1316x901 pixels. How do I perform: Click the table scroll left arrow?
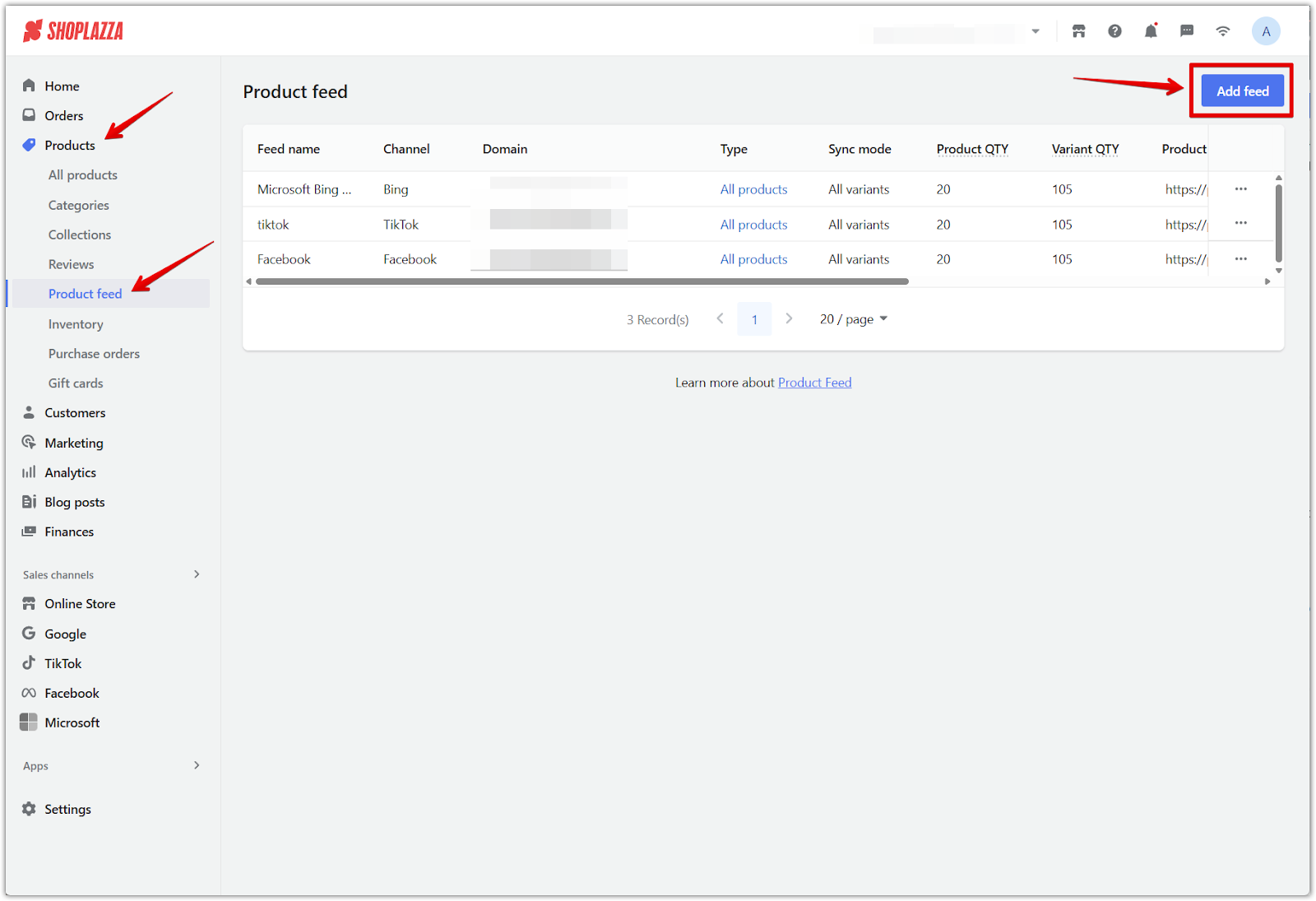(248, 281)
